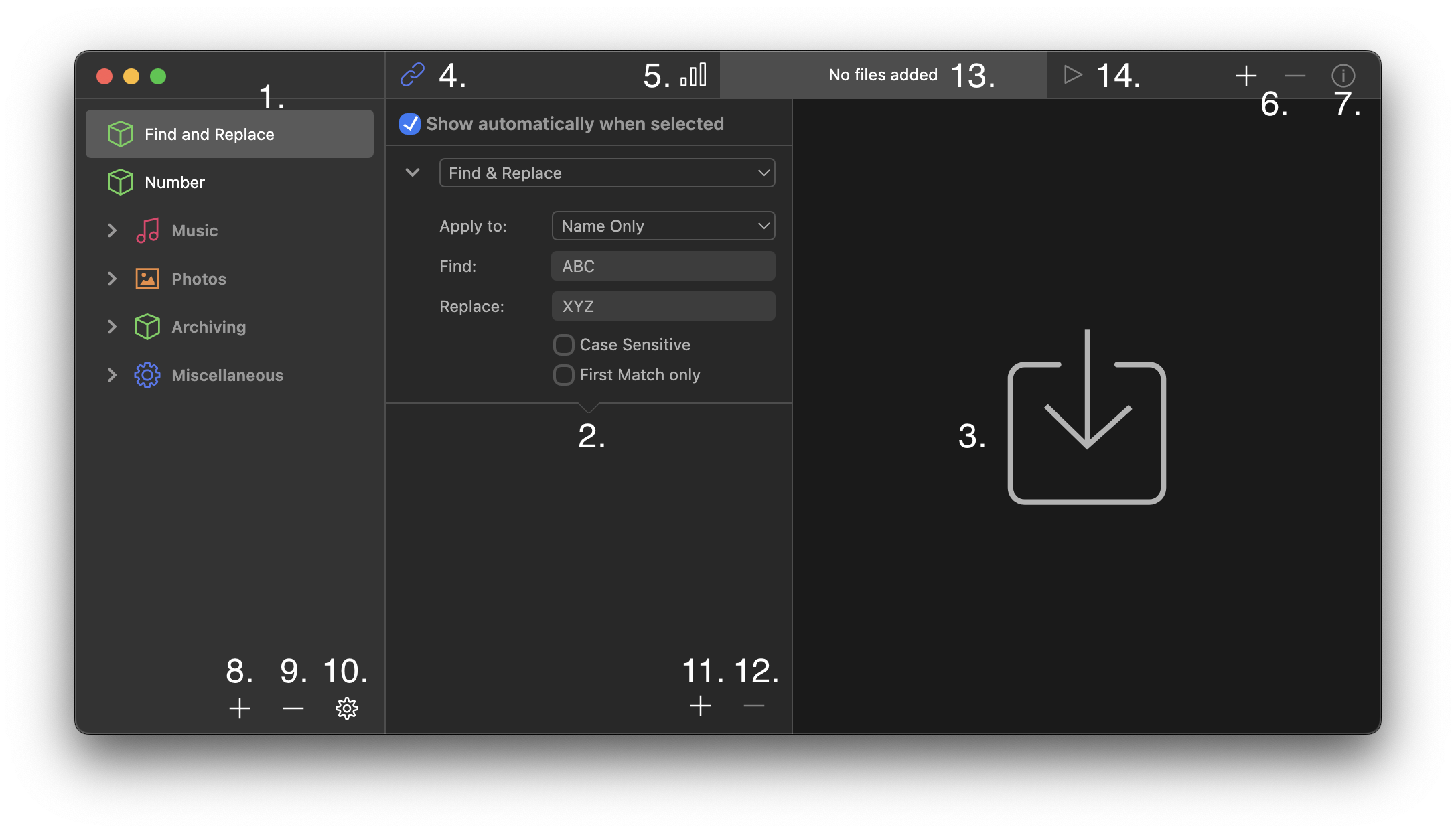Click the Find text input field
The width and height of the screenshot is (1456, 833).
coord(663,265)
